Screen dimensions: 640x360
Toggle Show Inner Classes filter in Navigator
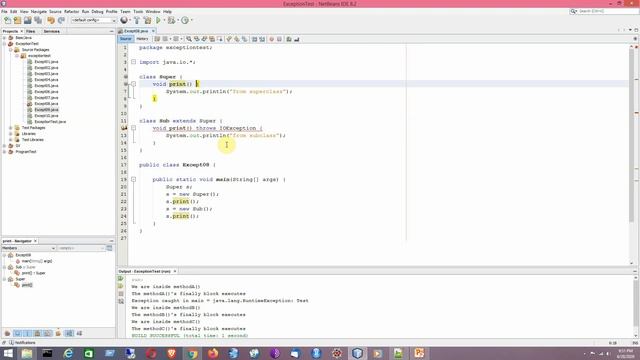click(x=48, y=333)
